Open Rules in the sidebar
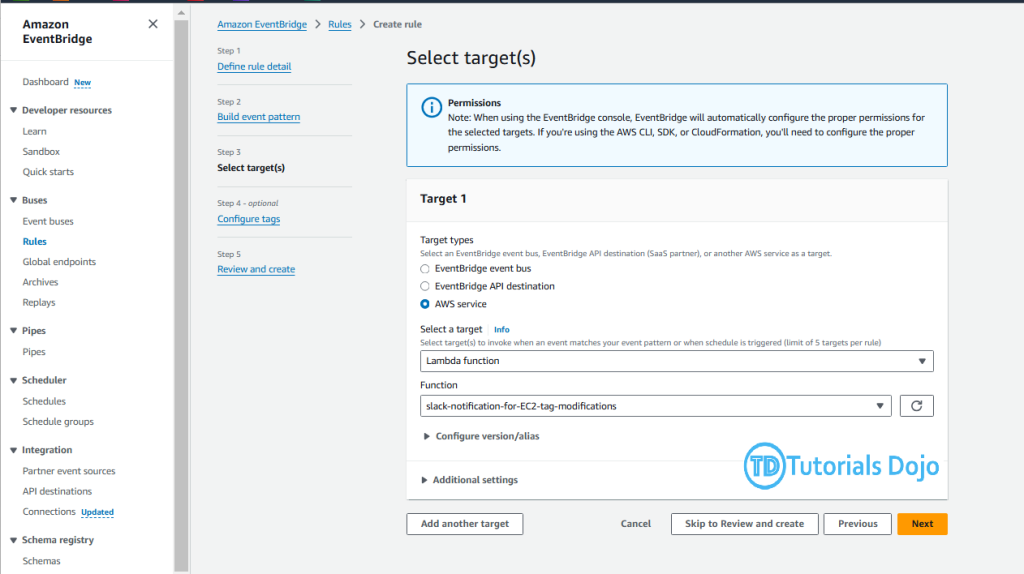The image size is (1024, 574). pyautogui.click(x=34, y=242)
